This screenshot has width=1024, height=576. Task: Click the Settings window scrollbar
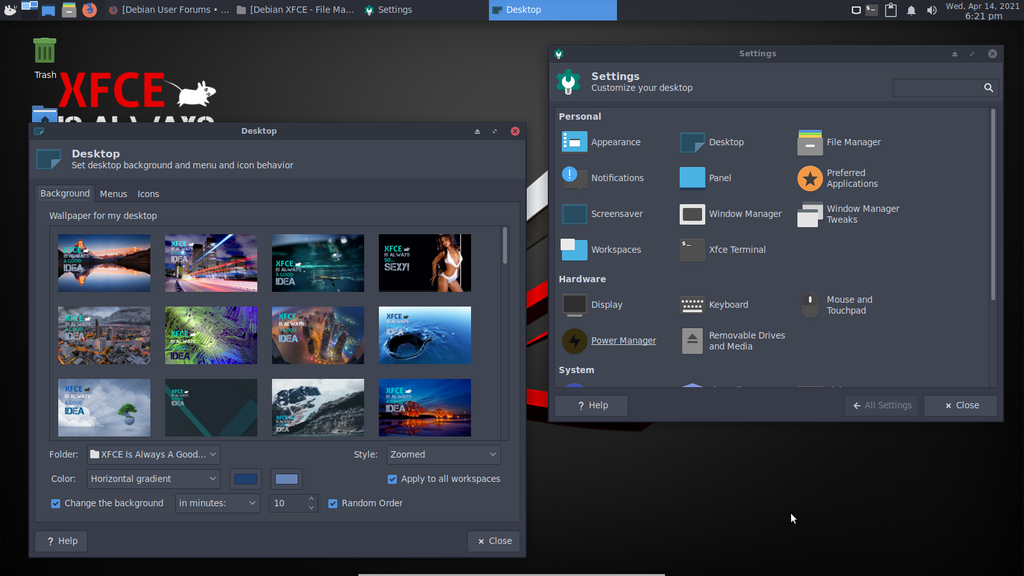click(x=993, y=204)
